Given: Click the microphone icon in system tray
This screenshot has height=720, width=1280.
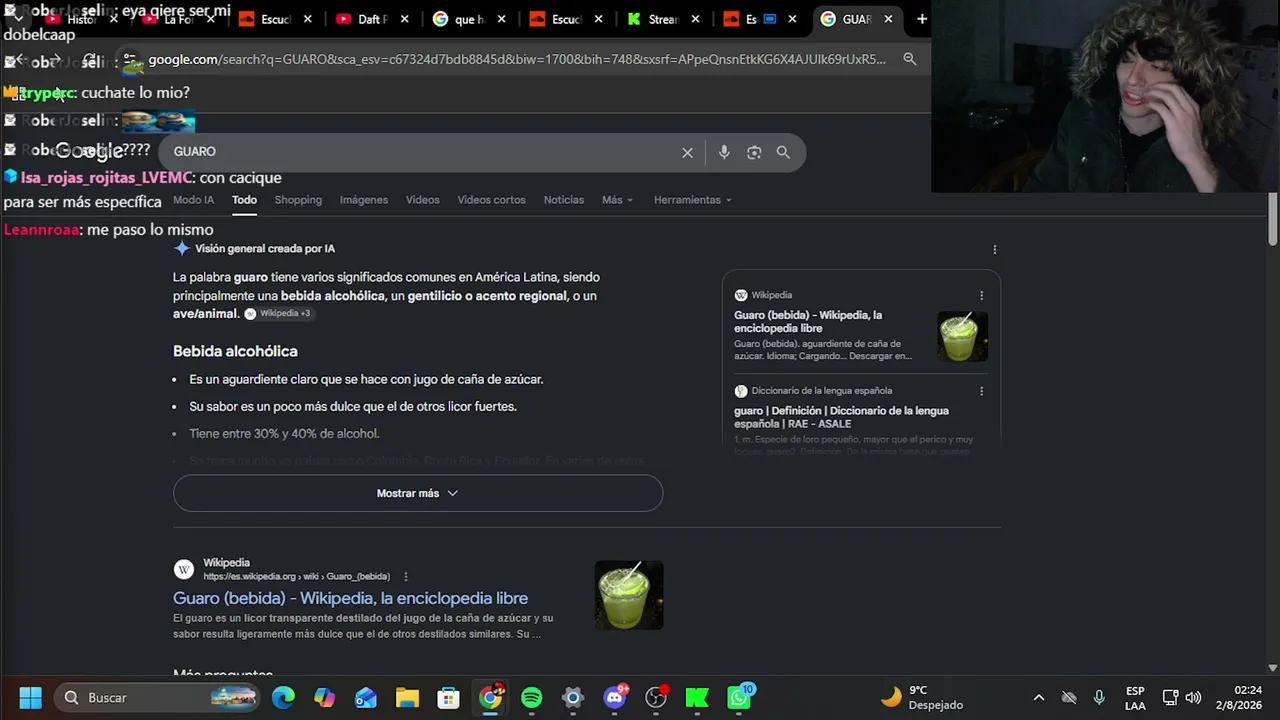Looking at the screenshot, I should point(1099,697).
